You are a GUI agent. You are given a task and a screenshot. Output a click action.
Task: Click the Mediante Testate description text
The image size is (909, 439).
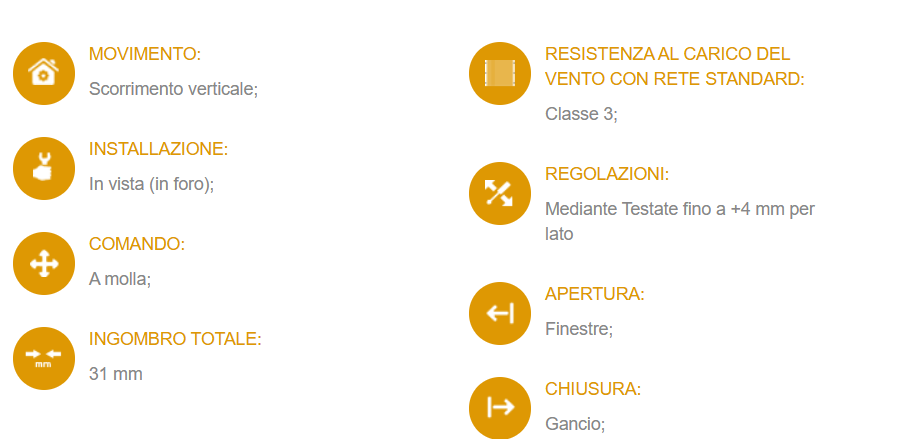pyautogui.click(x=680, y=222)
